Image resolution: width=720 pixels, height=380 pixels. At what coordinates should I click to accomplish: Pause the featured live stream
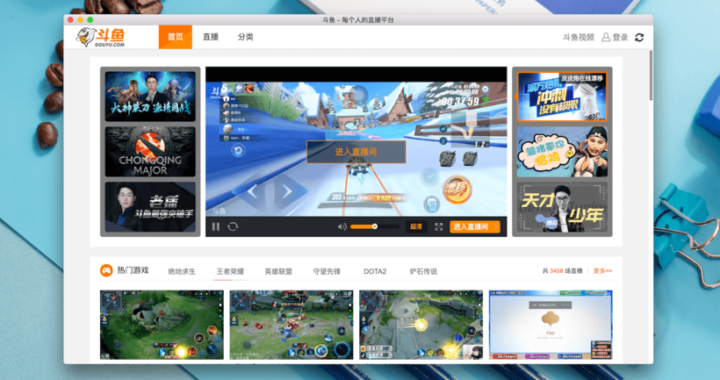(x=216, y=227)
